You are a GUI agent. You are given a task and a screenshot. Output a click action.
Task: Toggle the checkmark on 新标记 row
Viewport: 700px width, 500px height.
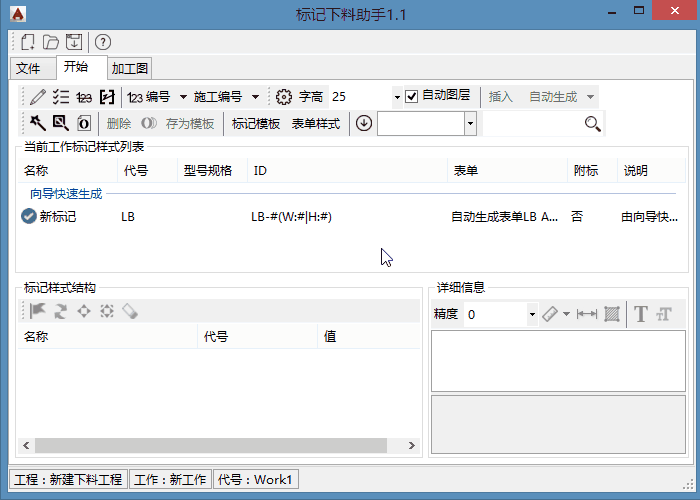(29, 217)
